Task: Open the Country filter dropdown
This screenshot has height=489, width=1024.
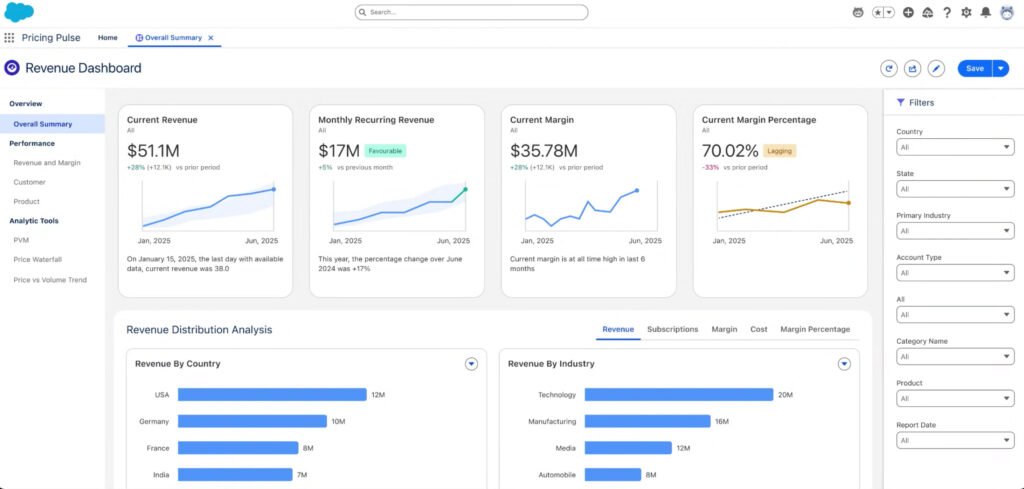Action: (955, 147)
